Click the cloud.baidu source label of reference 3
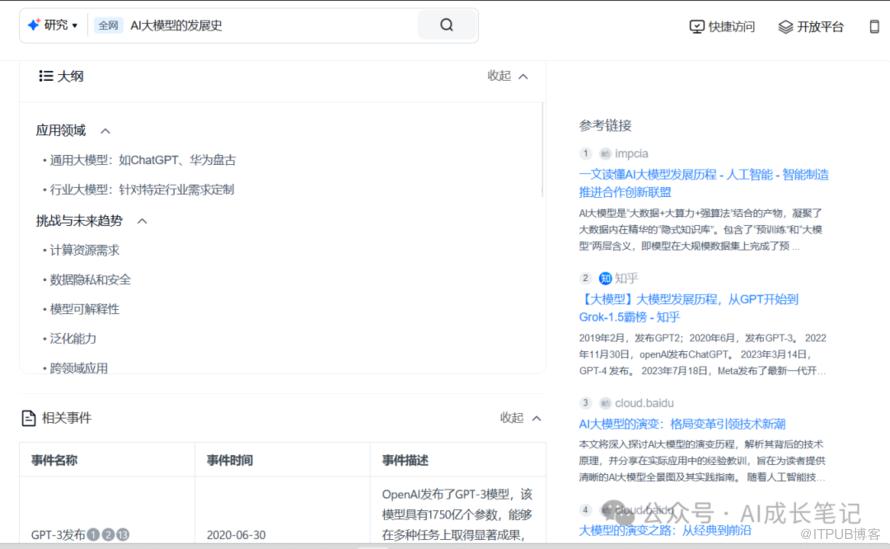Screen dimensions: 890x549 (x=644, y=403)
